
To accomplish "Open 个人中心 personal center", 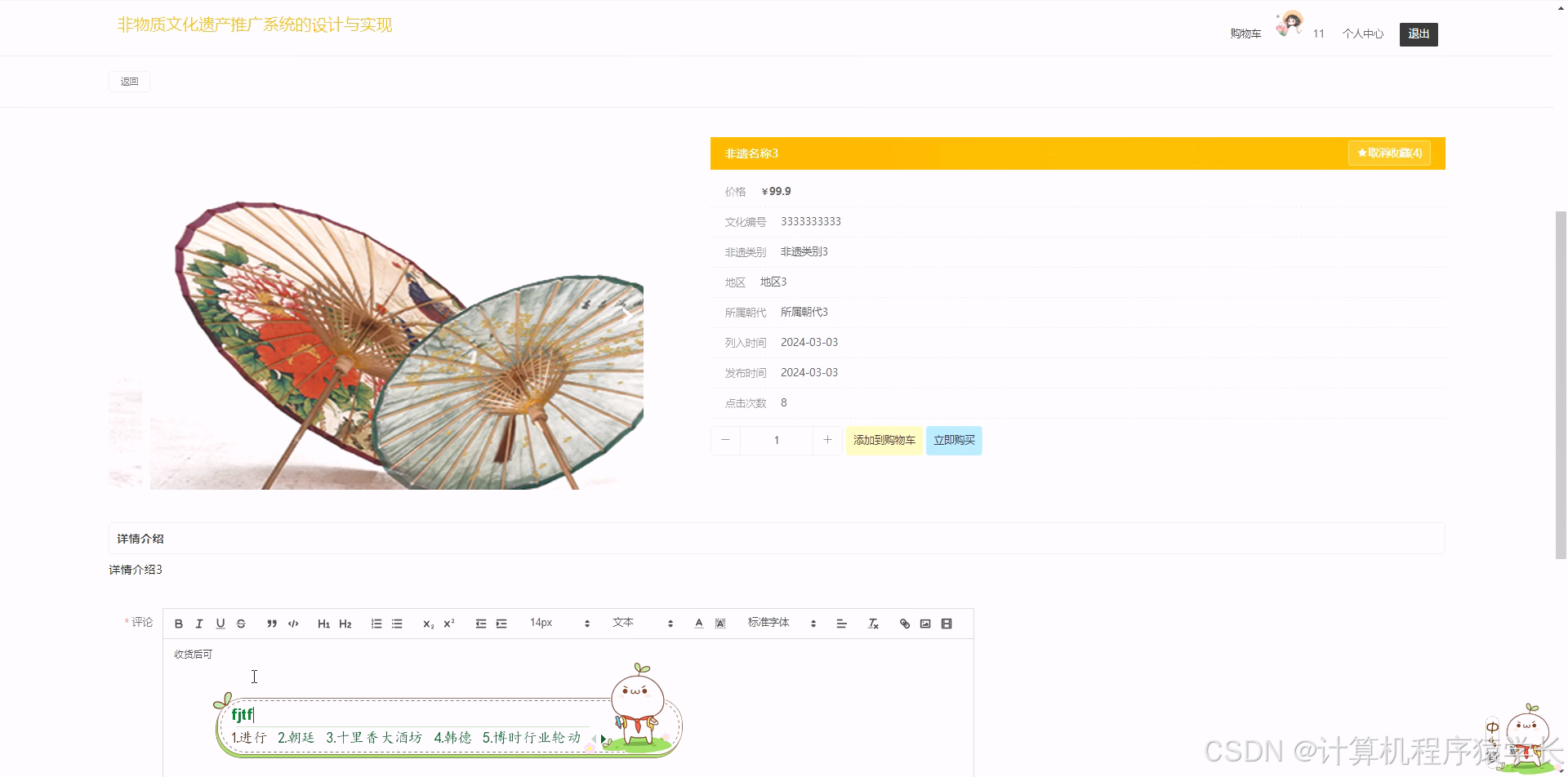I will pyautogui.click(x=1363, y=33).
